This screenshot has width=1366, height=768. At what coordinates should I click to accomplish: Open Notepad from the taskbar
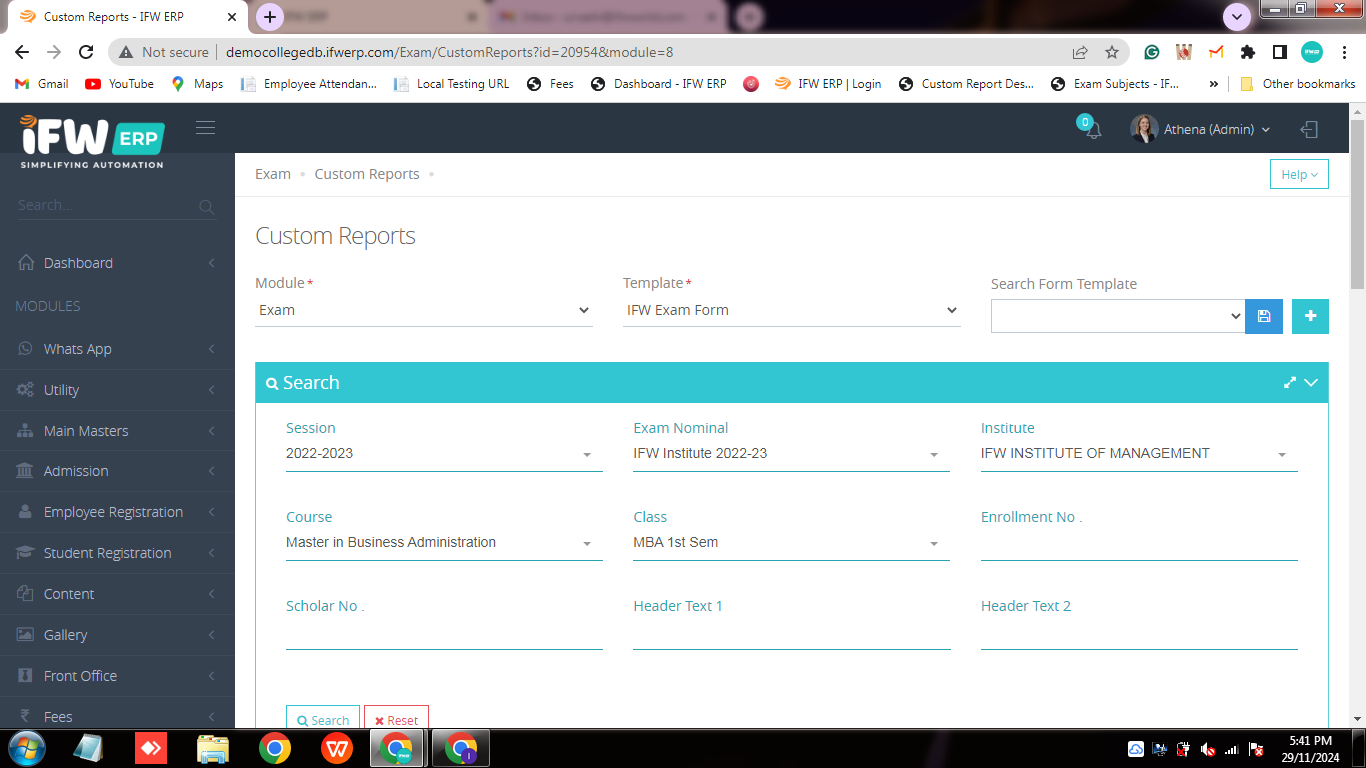[x=89, y=748]
